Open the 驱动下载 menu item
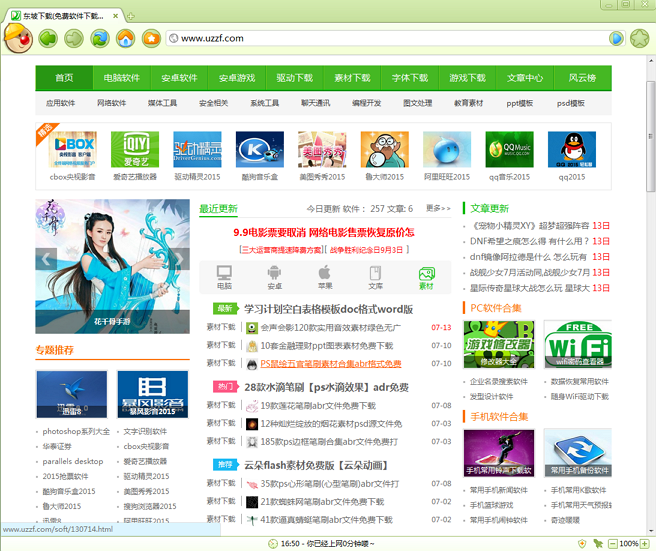656x551 pixels. pos(295,78)
